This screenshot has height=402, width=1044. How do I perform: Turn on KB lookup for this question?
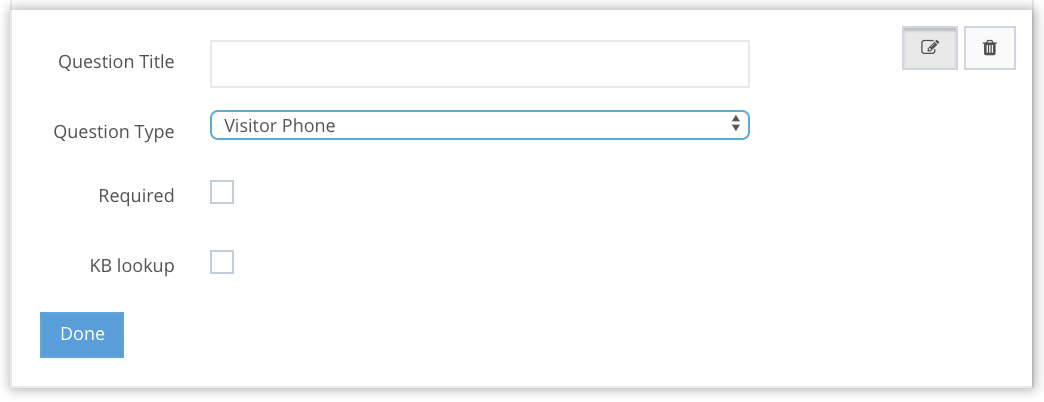pyautogui.click(x=222, y=263)
